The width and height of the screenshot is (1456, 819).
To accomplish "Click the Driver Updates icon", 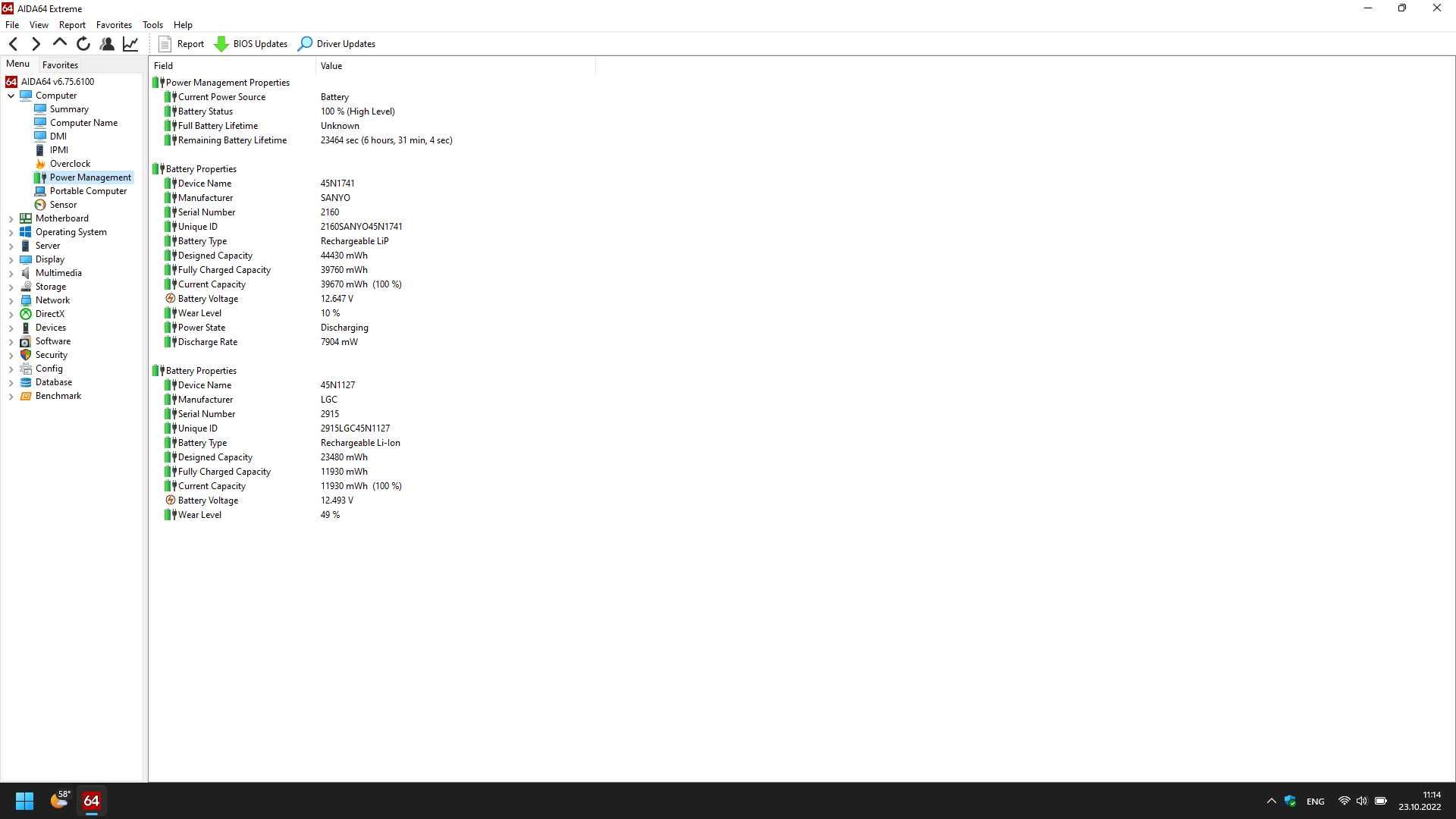I will 306,43.
